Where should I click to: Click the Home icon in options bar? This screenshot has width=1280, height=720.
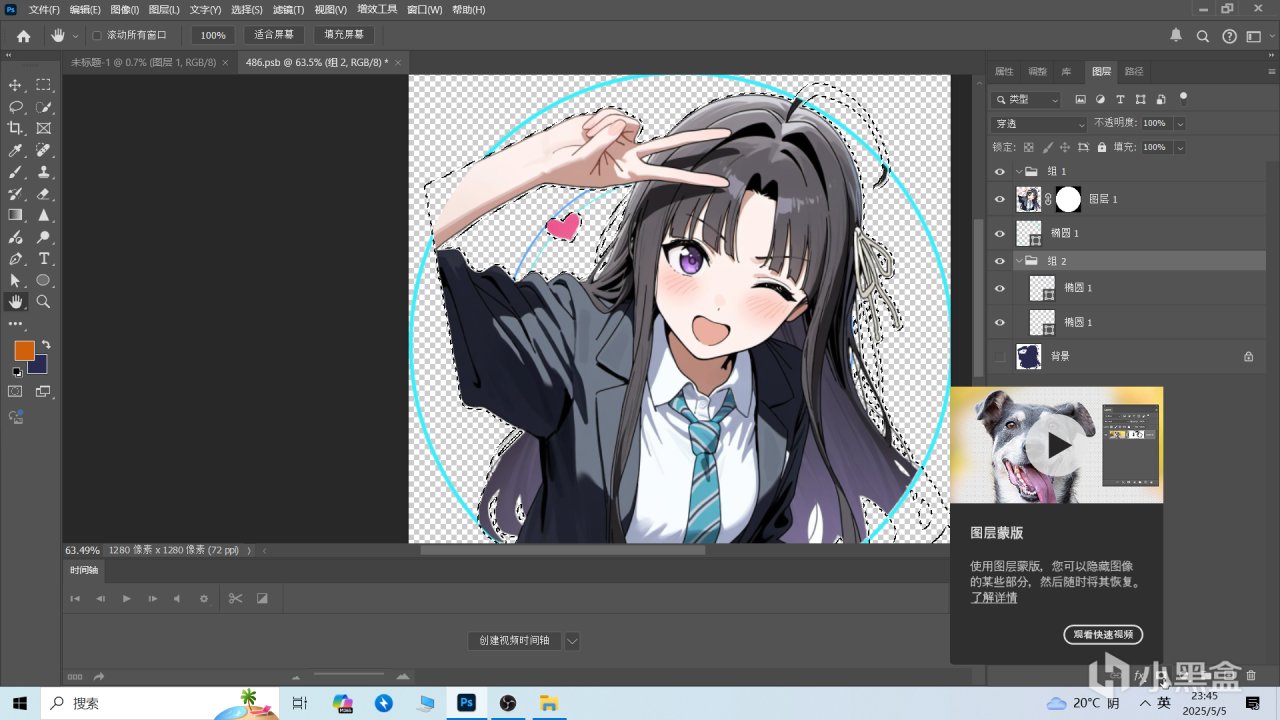(23, 36)
